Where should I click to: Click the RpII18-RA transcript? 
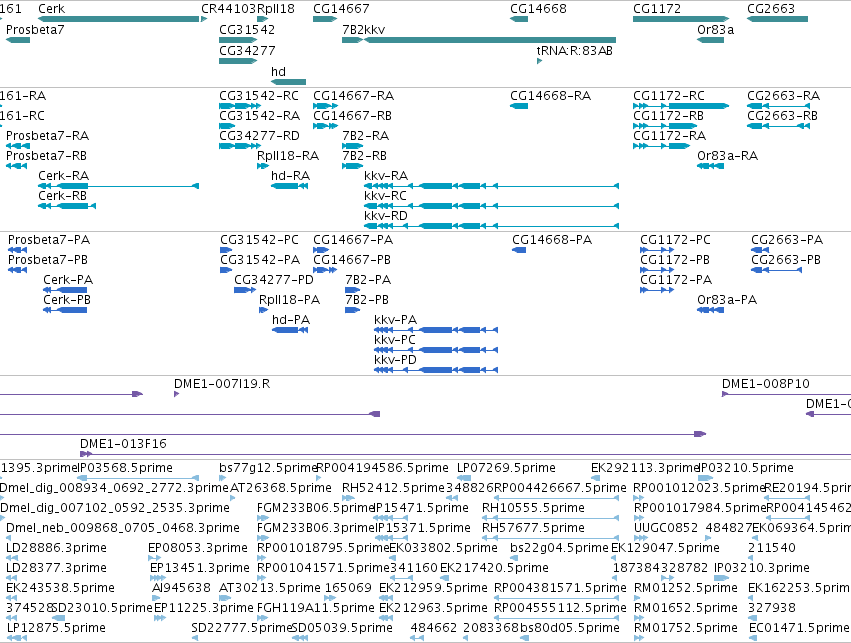tap(263, 166)
